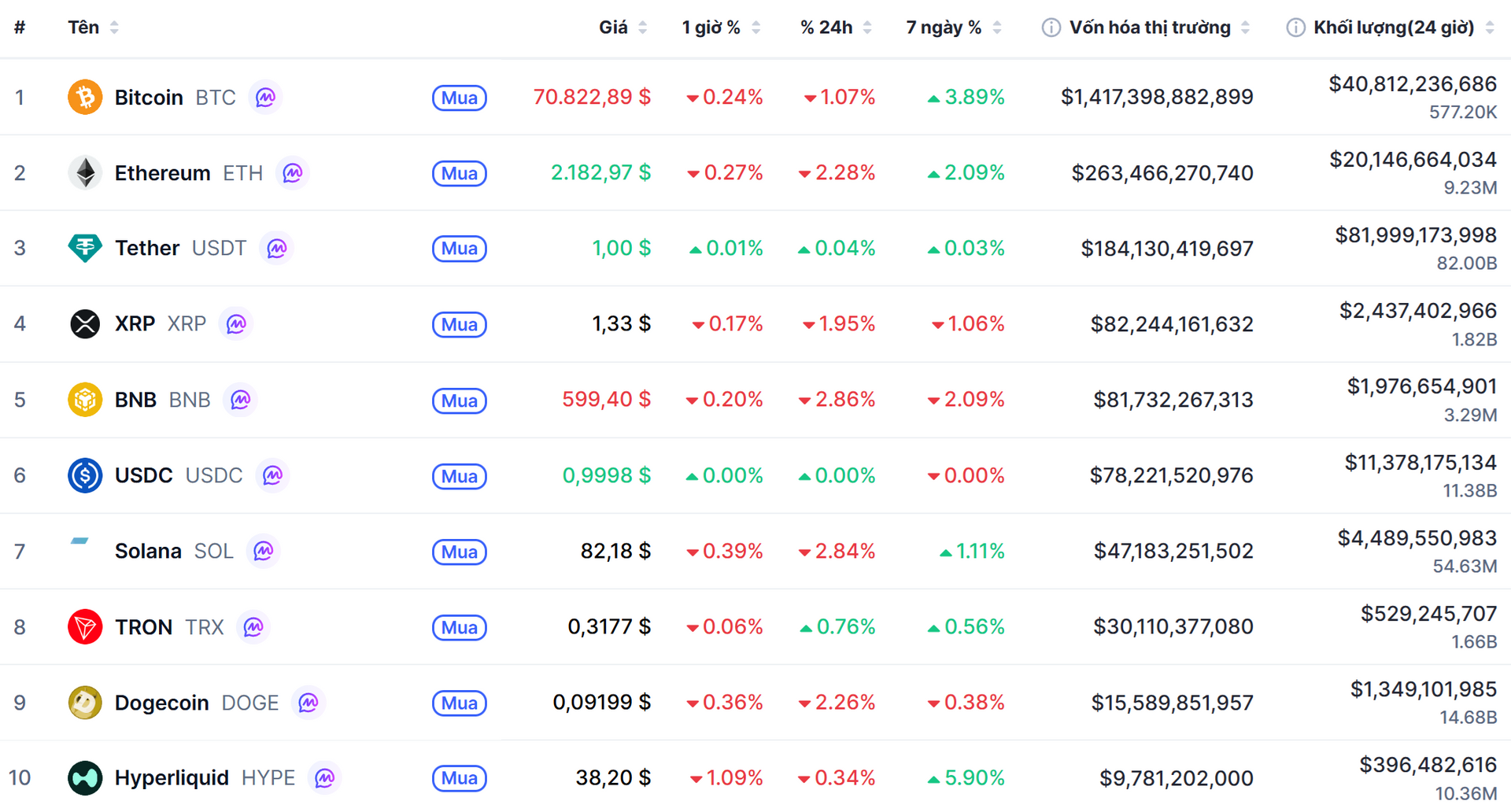Open the purple badge icon next to TRX
The image size is (1511, 812).
pyautogui.click(x=253, y=627)
